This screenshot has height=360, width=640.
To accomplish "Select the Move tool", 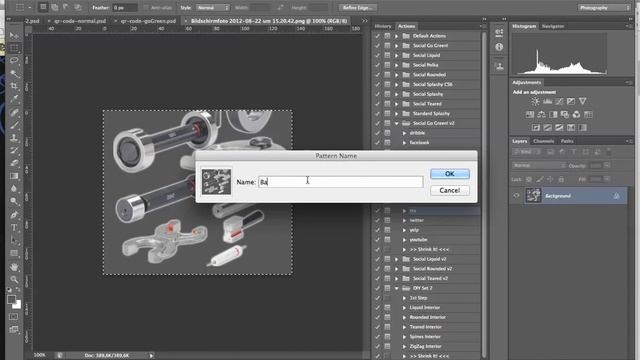I will [x=14, y=35].
